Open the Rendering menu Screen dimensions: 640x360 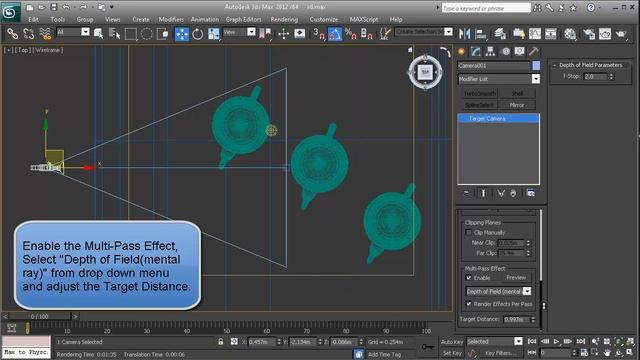tap(284, 19)
